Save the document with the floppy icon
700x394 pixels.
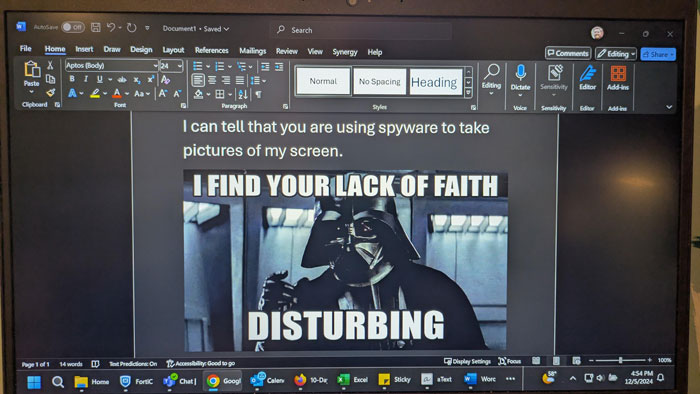(96, 28)
